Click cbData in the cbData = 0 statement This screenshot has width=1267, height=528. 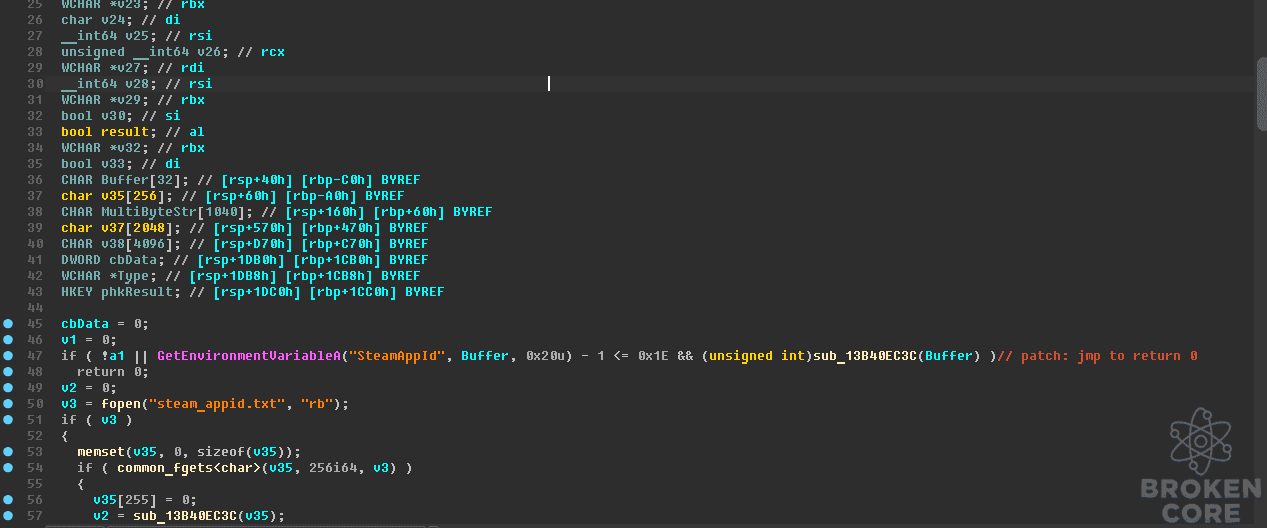[x=85, y=324]
